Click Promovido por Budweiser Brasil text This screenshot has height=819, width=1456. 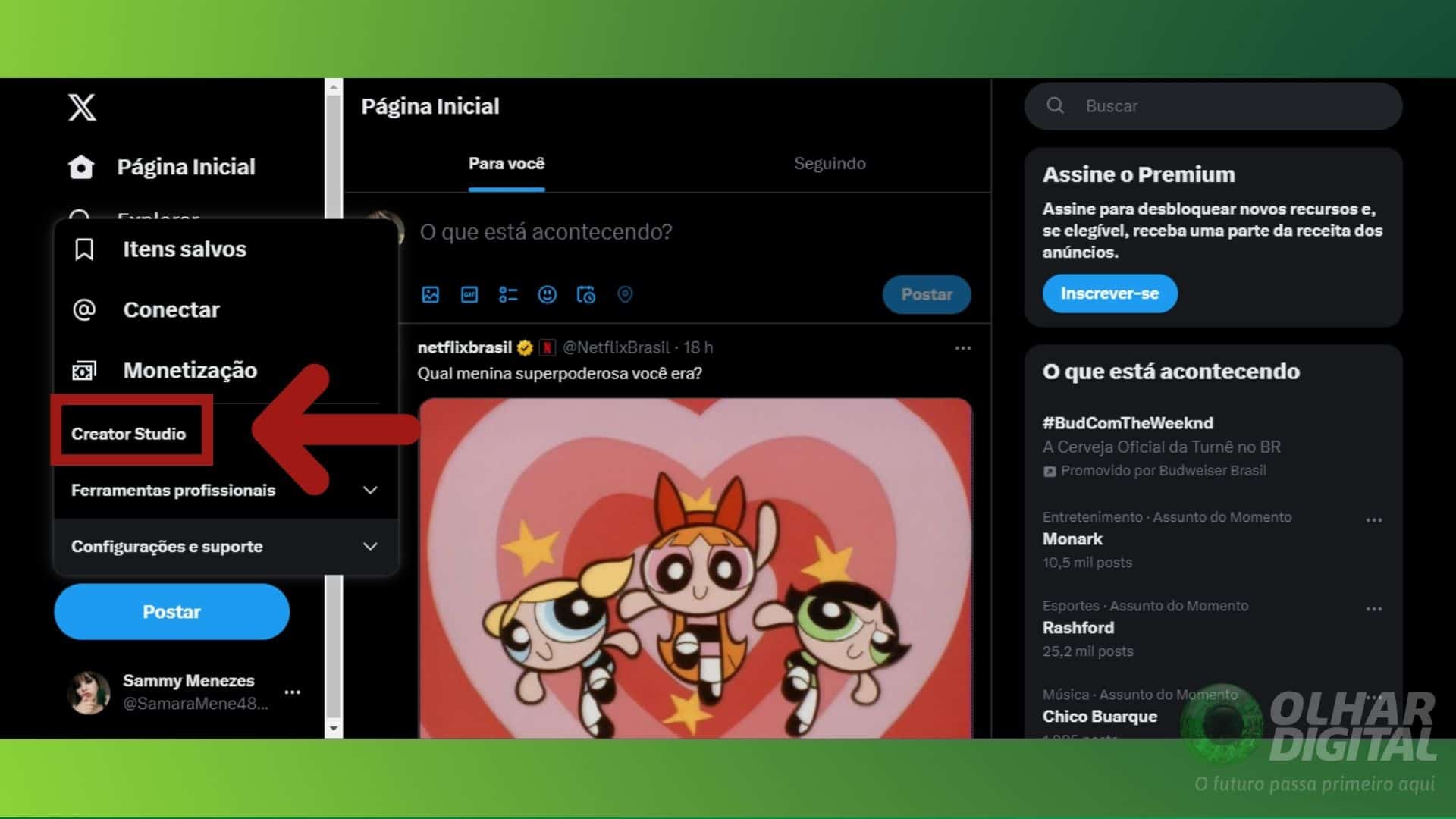1163,471
